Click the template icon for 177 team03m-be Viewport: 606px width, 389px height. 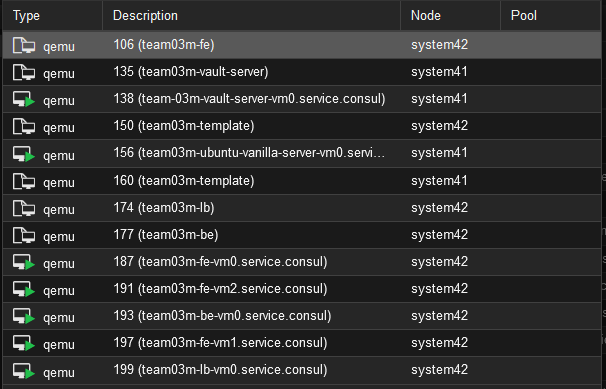tap(24, 236)
